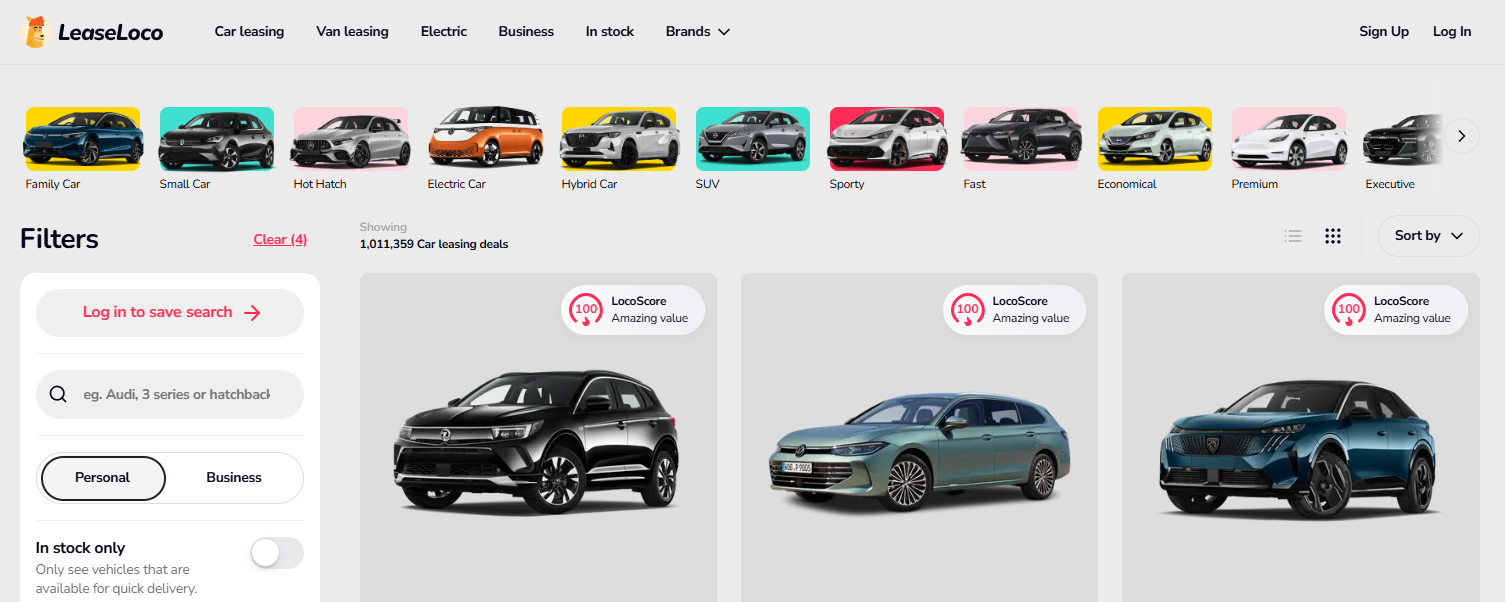Click LocoScore badge on green estate card
Image resolution: width=1505 pixels, height=602 pixels.
pyautogui.click(x=1014, y=310)
